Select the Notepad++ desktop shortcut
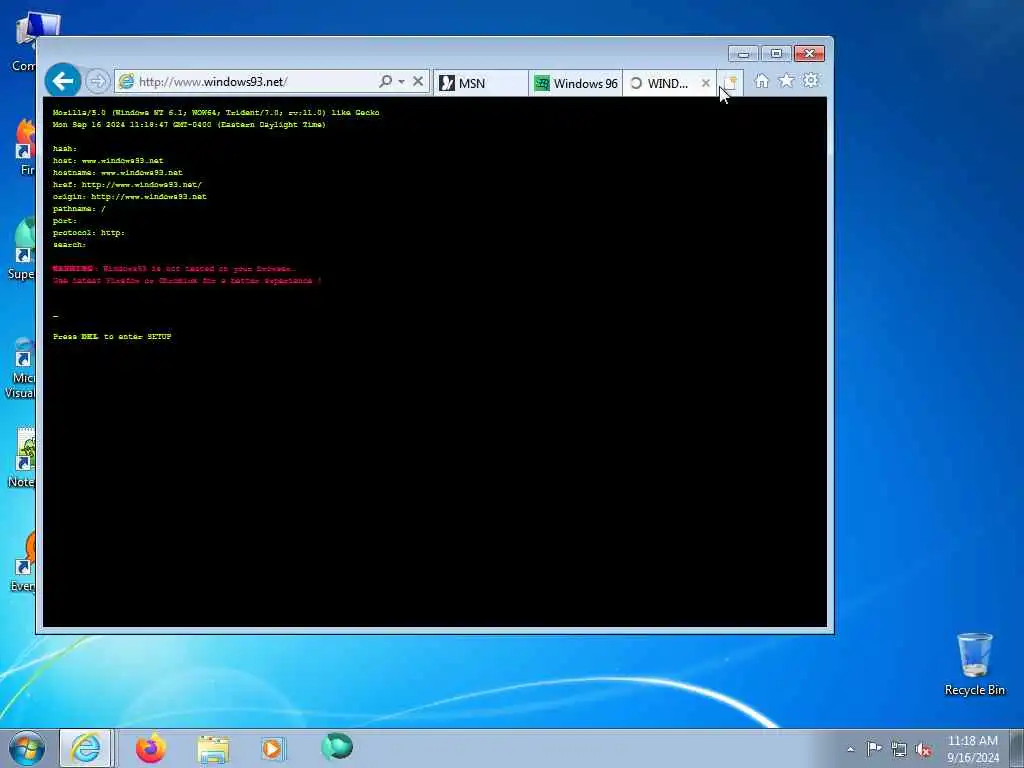This screenshot has height=768, width=1024. click(x=24, y=458)
